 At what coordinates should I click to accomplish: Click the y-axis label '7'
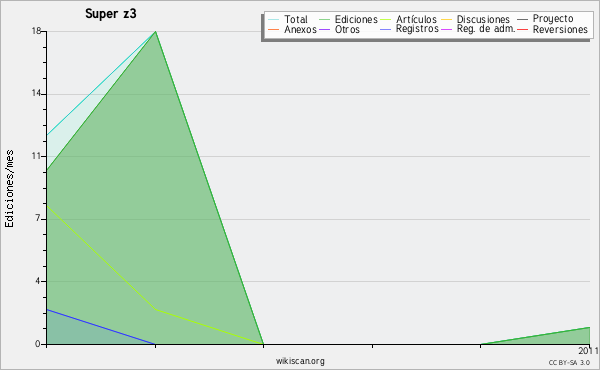coord(38,218)
